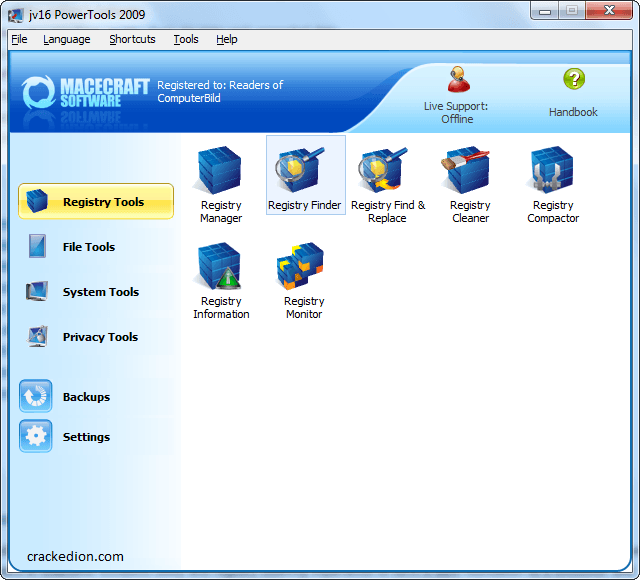Click the Handbook text link
This screenshot has width=640, height=580.
(573, 112)
